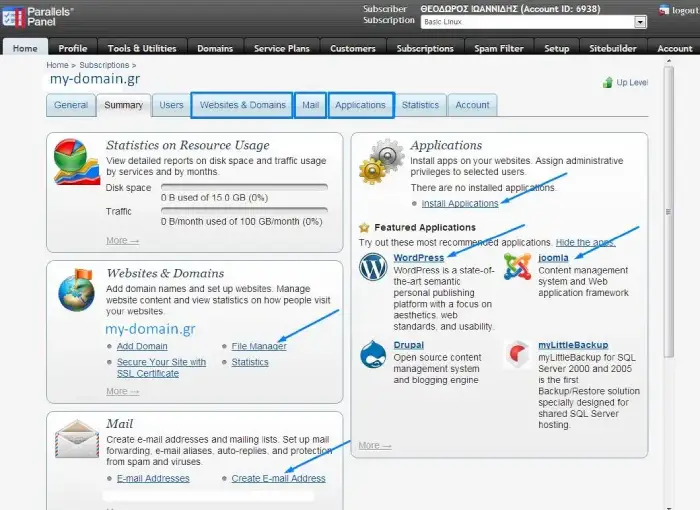700x510 pixels.
Task: Click More link under Websites & Domains
Action: point(122,391)
